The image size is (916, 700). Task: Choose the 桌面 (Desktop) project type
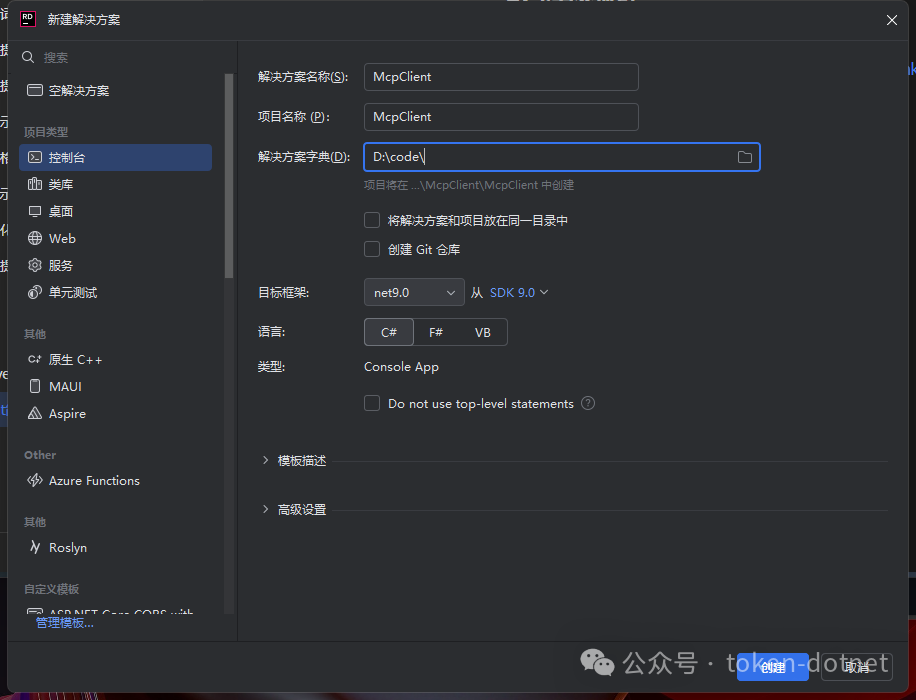62,211
